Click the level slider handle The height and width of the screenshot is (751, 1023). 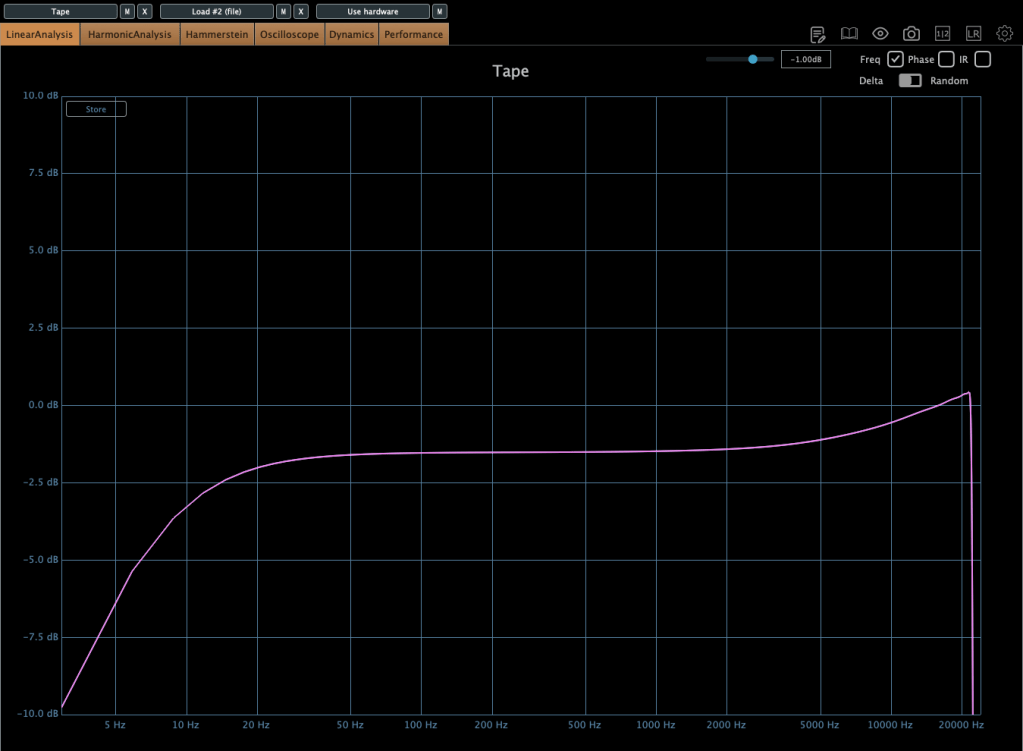[752, 60]
